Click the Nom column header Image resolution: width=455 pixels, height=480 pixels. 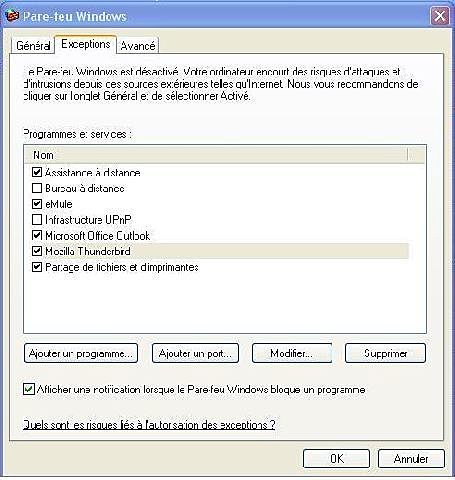point(216,155)
